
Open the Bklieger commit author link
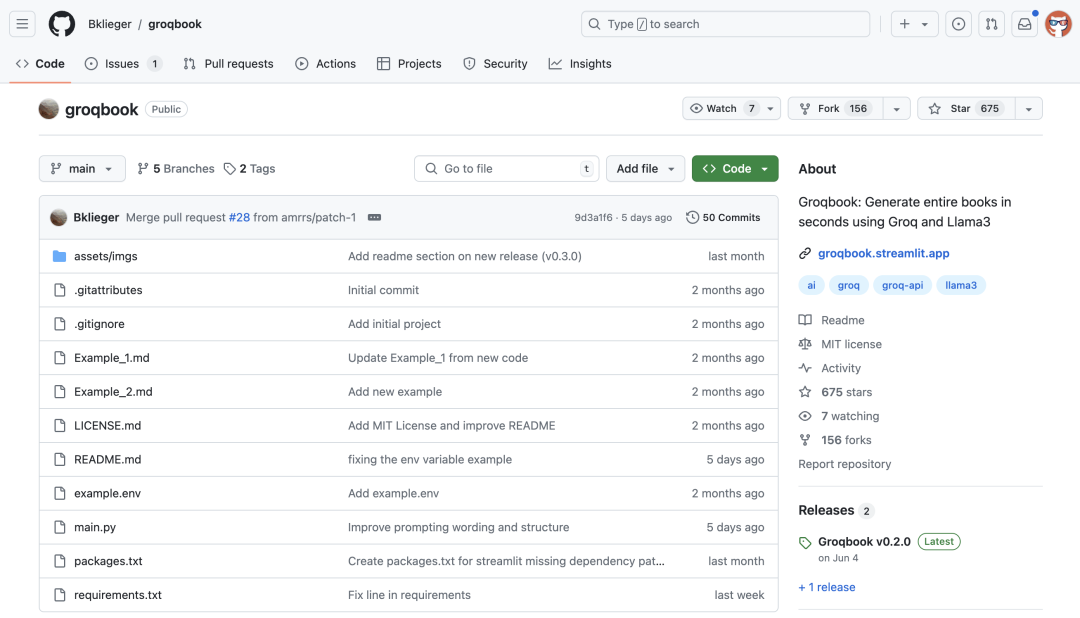(96, 218)
